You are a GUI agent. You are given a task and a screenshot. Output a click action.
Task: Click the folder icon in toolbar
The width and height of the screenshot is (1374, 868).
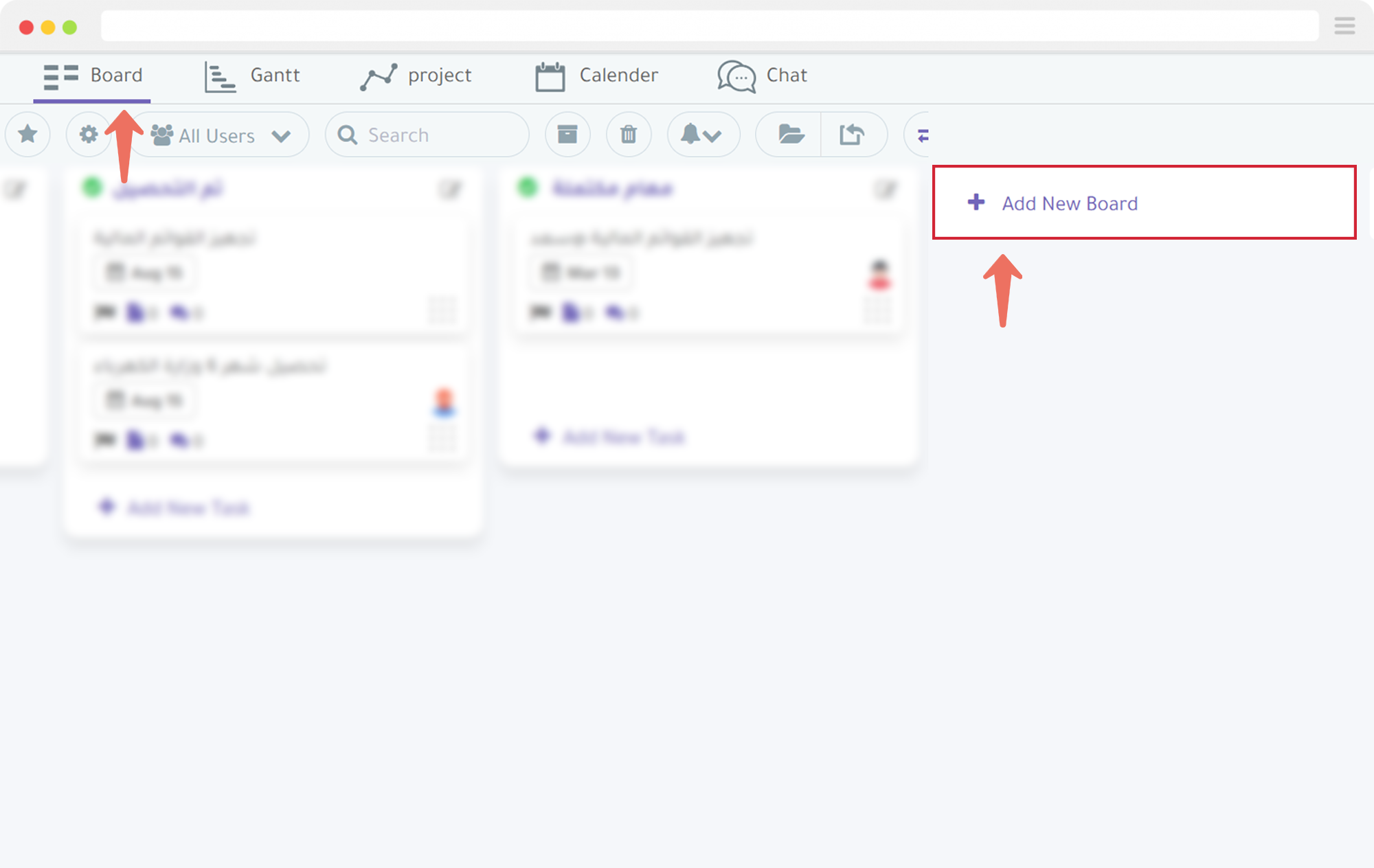[792, 135]
